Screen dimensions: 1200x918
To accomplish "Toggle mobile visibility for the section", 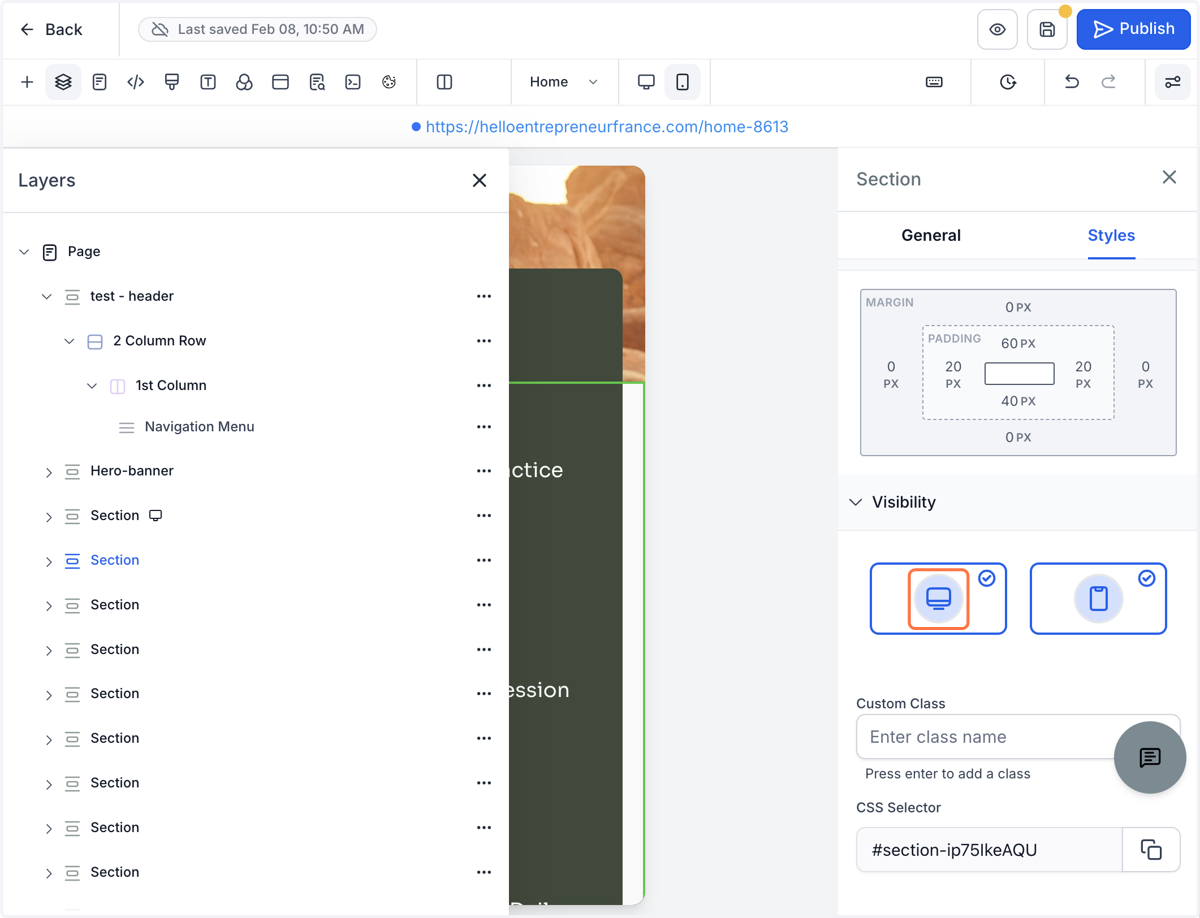I will [x=1098, y=598].
